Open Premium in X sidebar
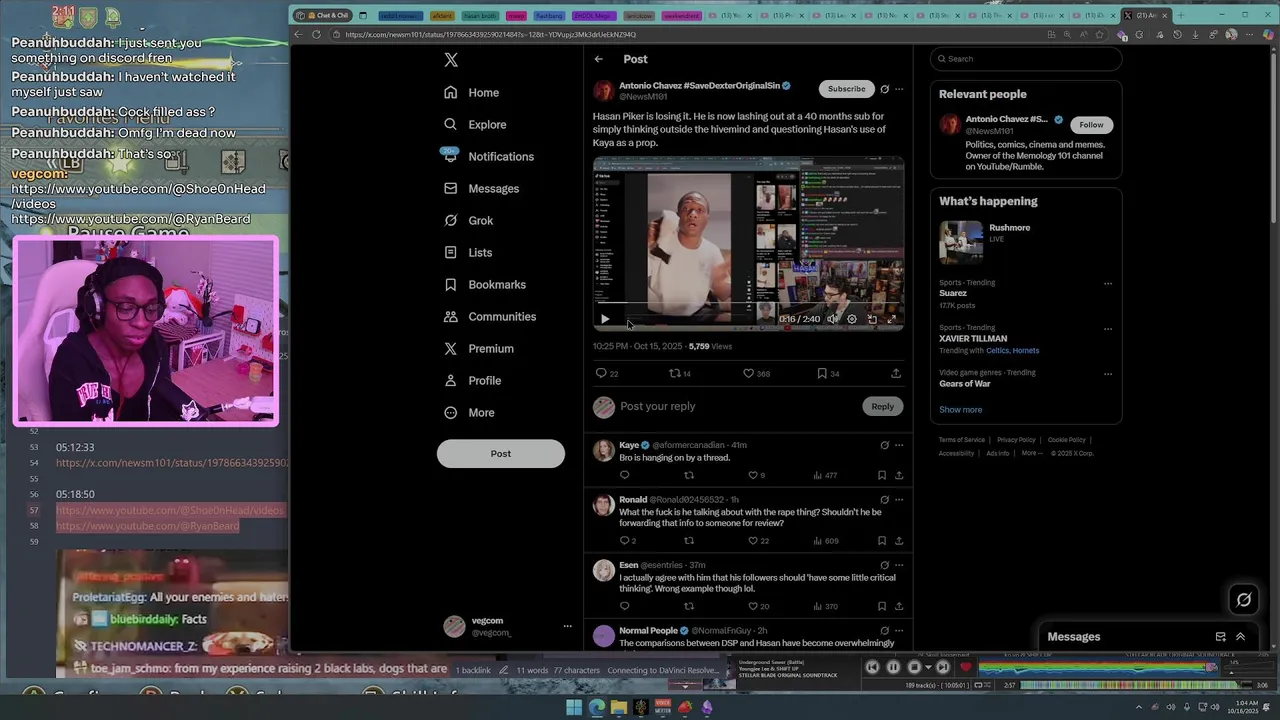 click(478, 348)
